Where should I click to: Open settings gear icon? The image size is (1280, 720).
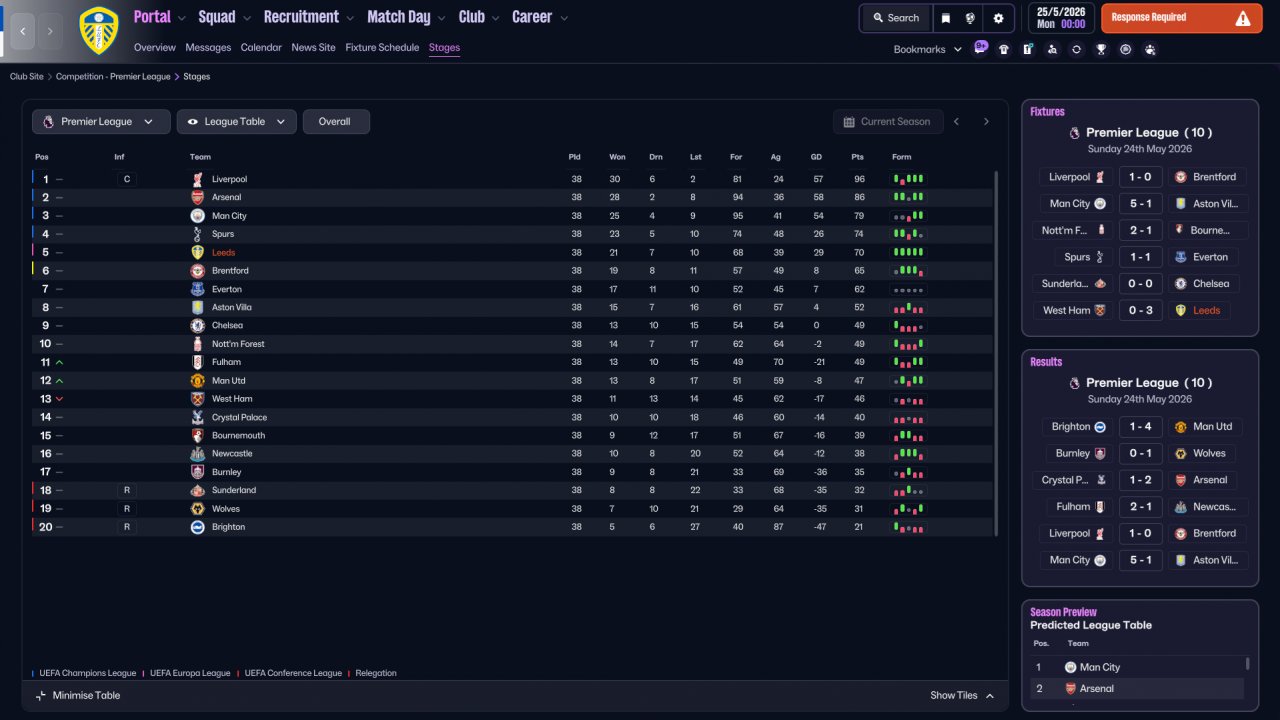pos(998,18)
